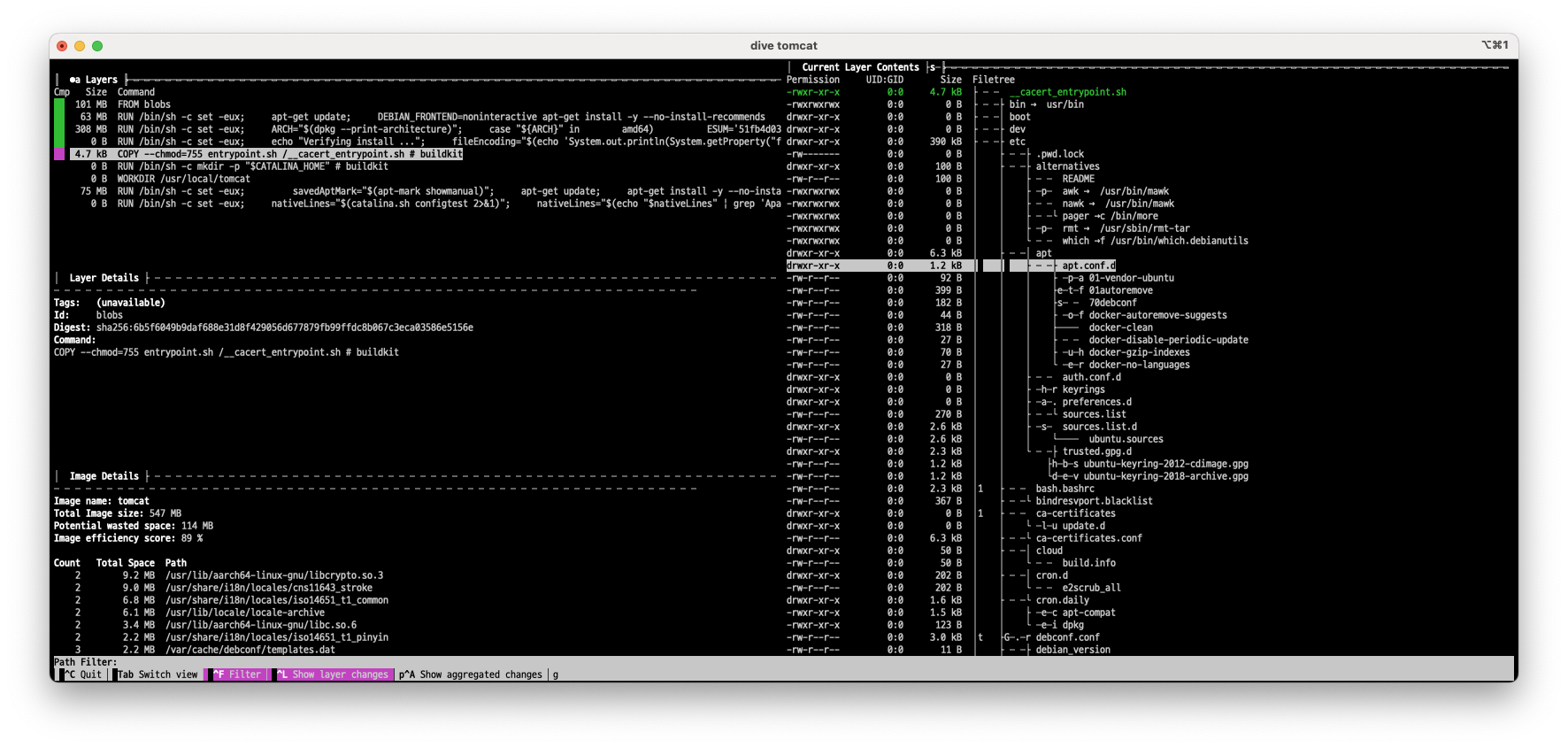Click the Tab Switch view shortcut

[158, 675]
